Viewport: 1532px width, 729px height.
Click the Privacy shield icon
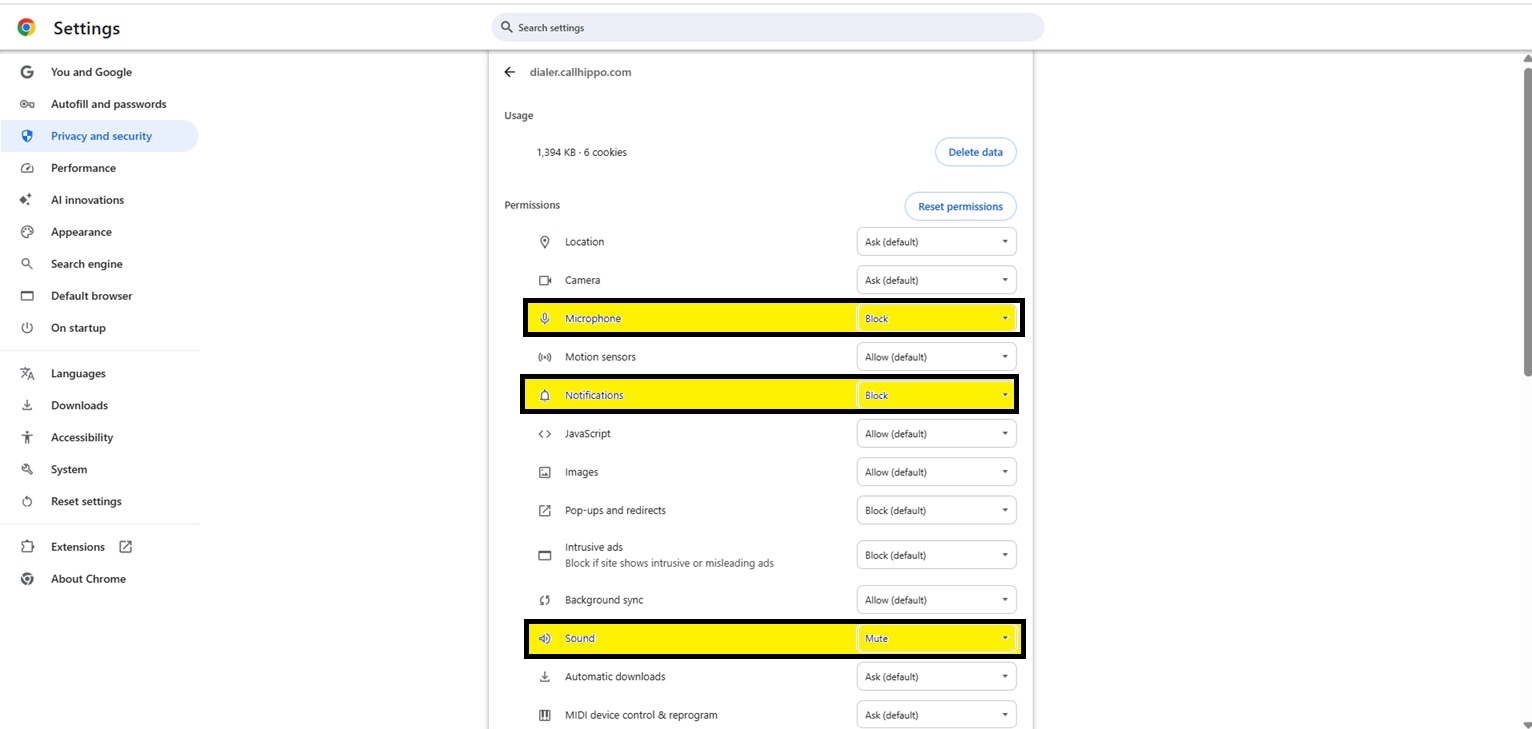[27, 136]
